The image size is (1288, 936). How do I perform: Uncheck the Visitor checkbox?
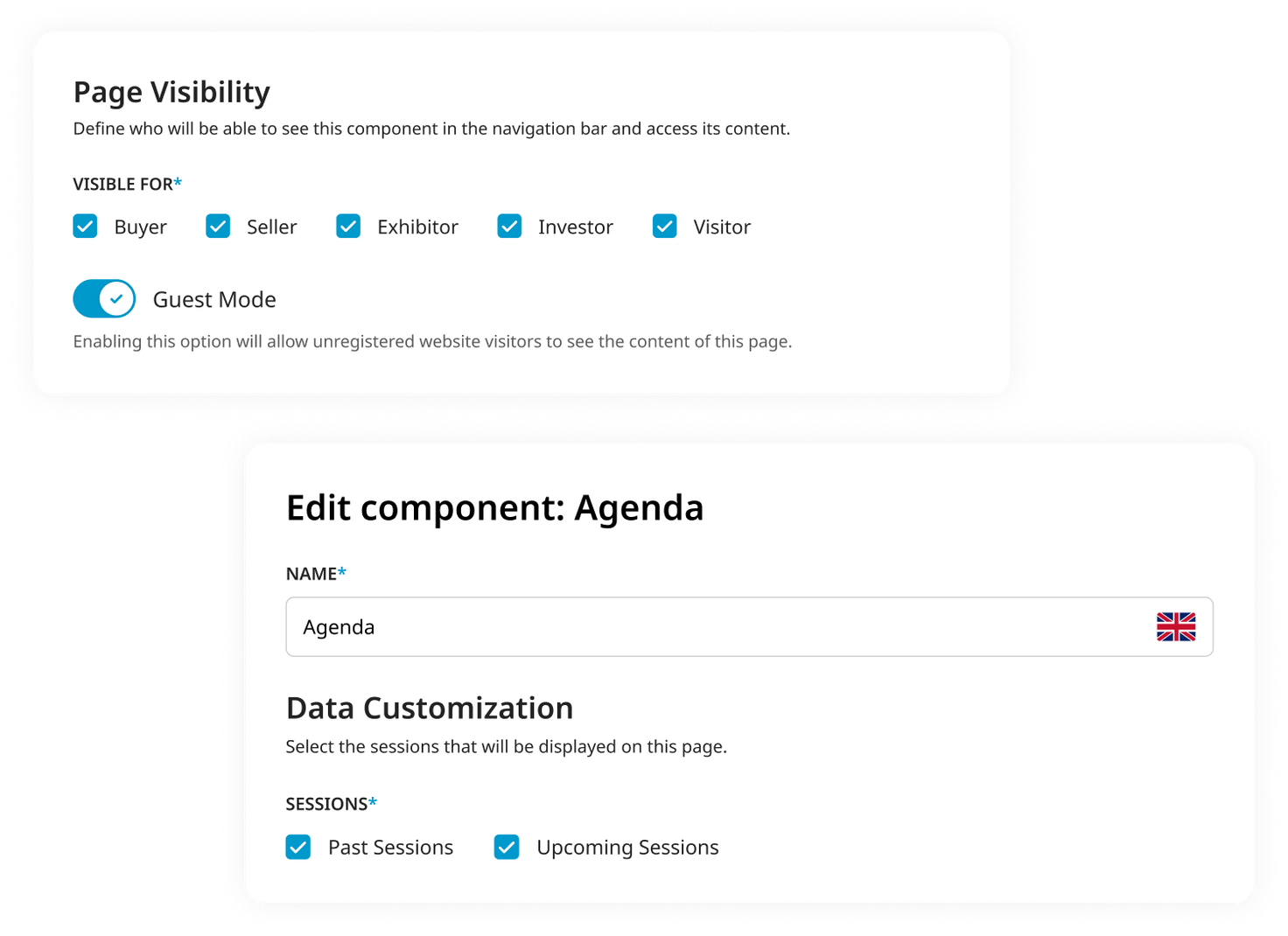click(x=664, y=227)
